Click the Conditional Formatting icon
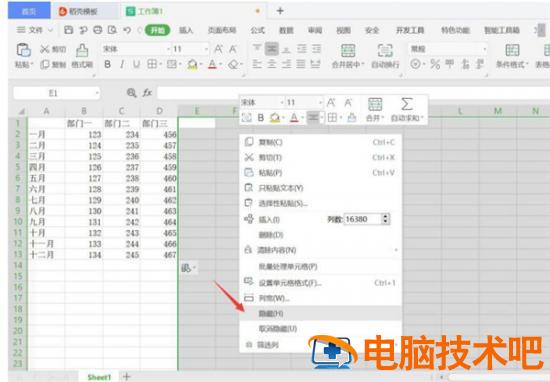This screenshot has width=550, height=382. pos(512,51)
